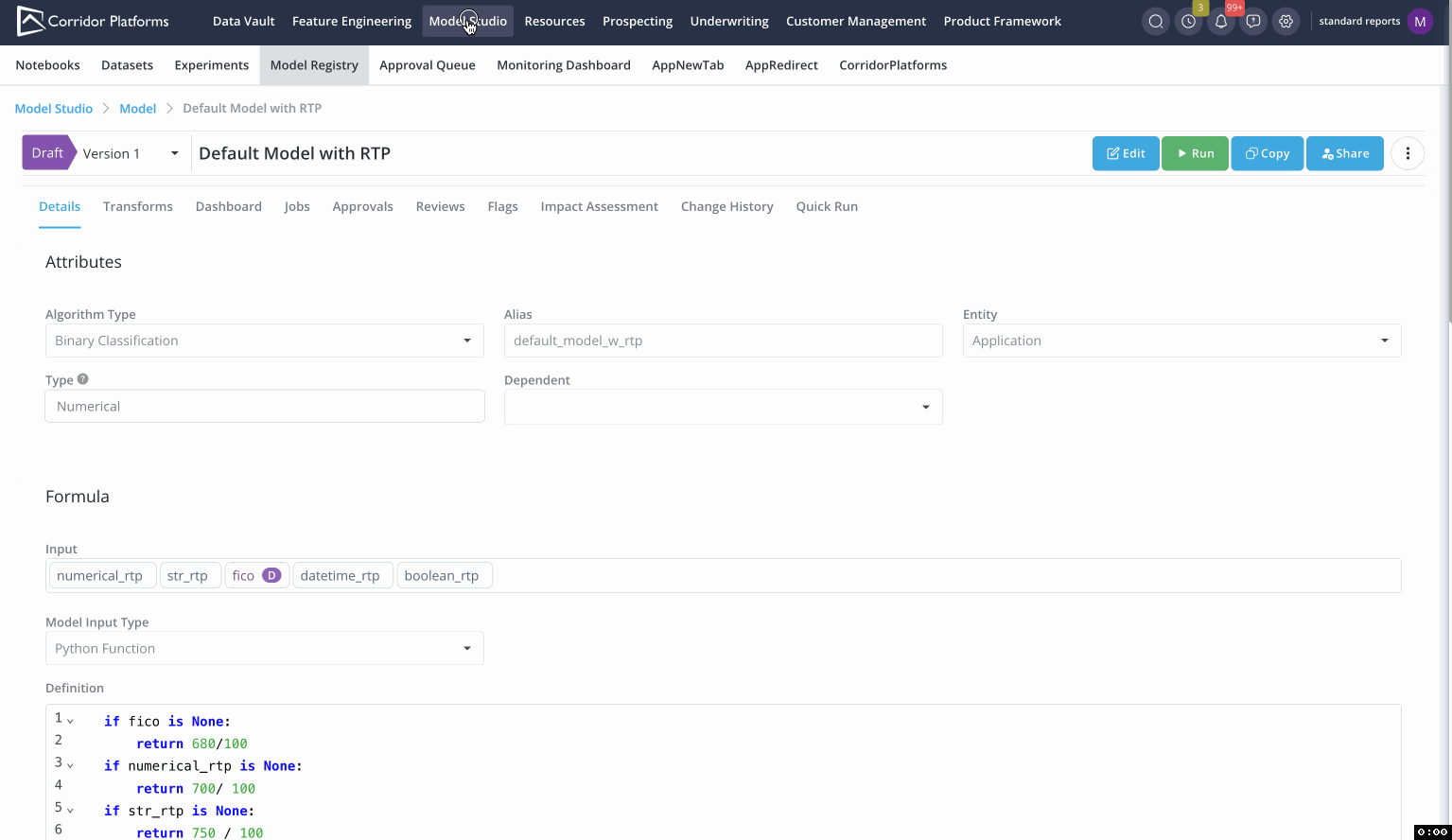Screen dimensions: 1452x840
Task: Click the help icon beside Type
Action: (83, 379)
